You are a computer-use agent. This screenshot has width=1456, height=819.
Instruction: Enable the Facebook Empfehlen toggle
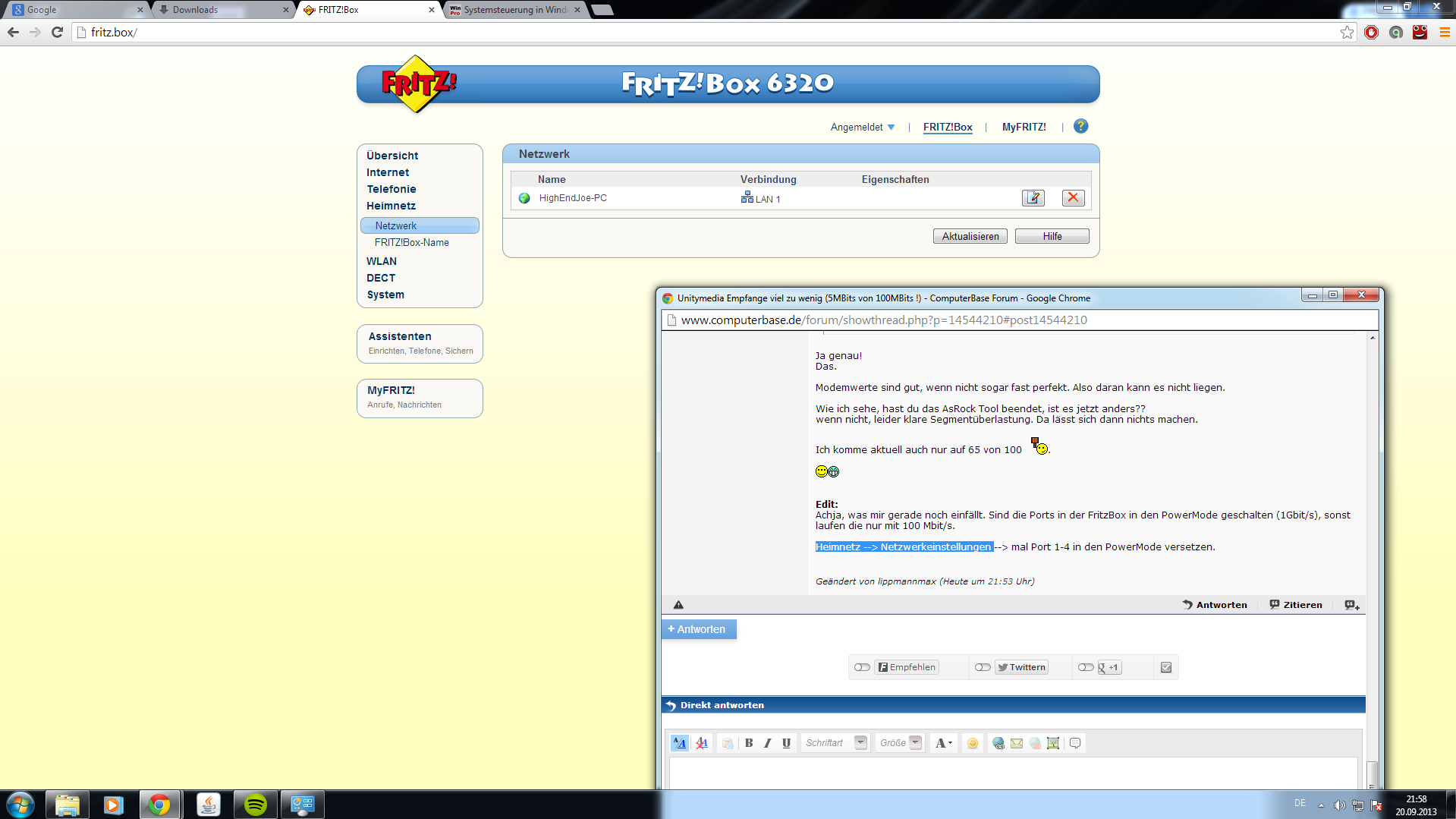862,667
